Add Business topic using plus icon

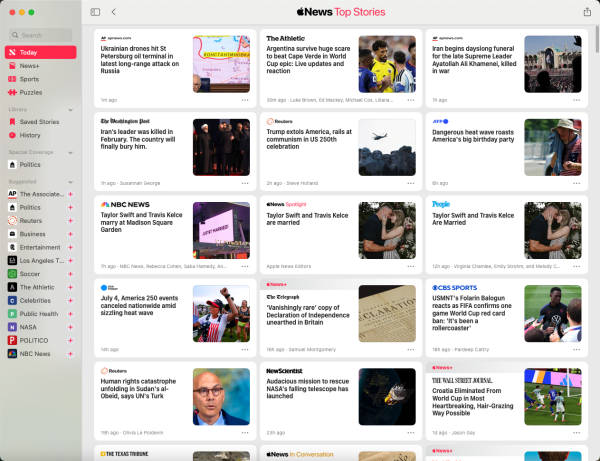point(70,234)
